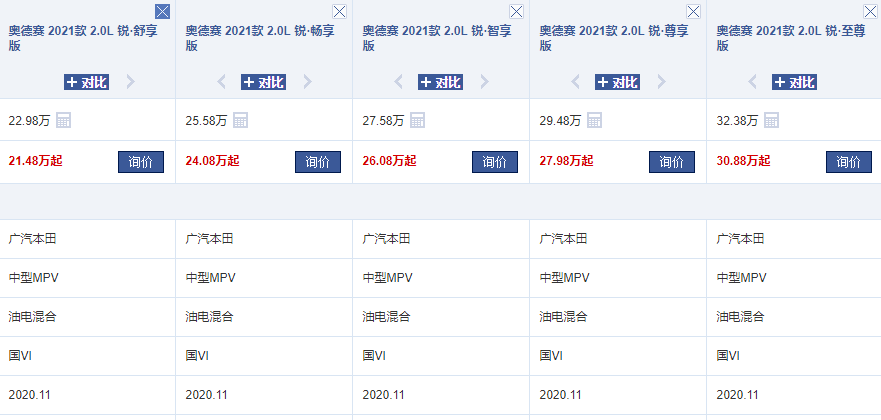Click 中型MPV in 锐·畅享版 column
The image size is (881, 420).
(210, 277)
